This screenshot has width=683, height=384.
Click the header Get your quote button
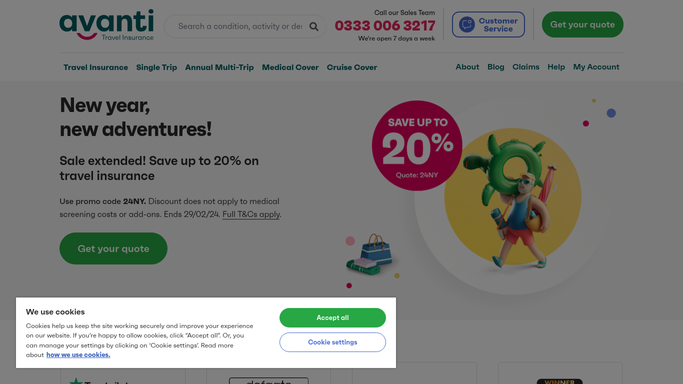582,24
